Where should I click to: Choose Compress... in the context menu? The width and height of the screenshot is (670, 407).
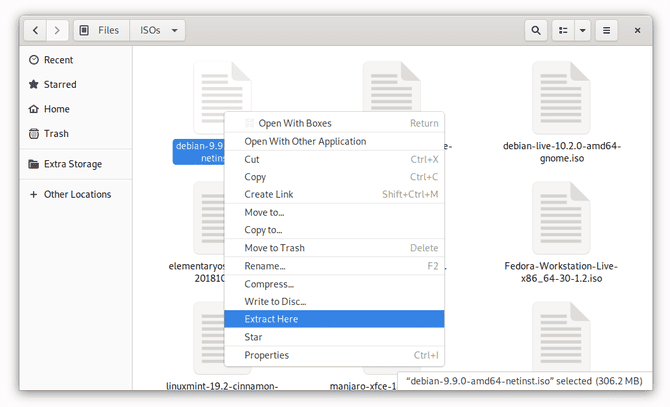coord(334,284)
